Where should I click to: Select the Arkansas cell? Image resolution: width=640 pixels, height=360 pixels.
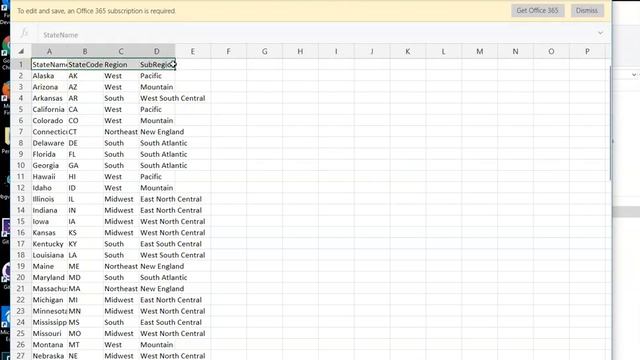(x=49, y=98)
